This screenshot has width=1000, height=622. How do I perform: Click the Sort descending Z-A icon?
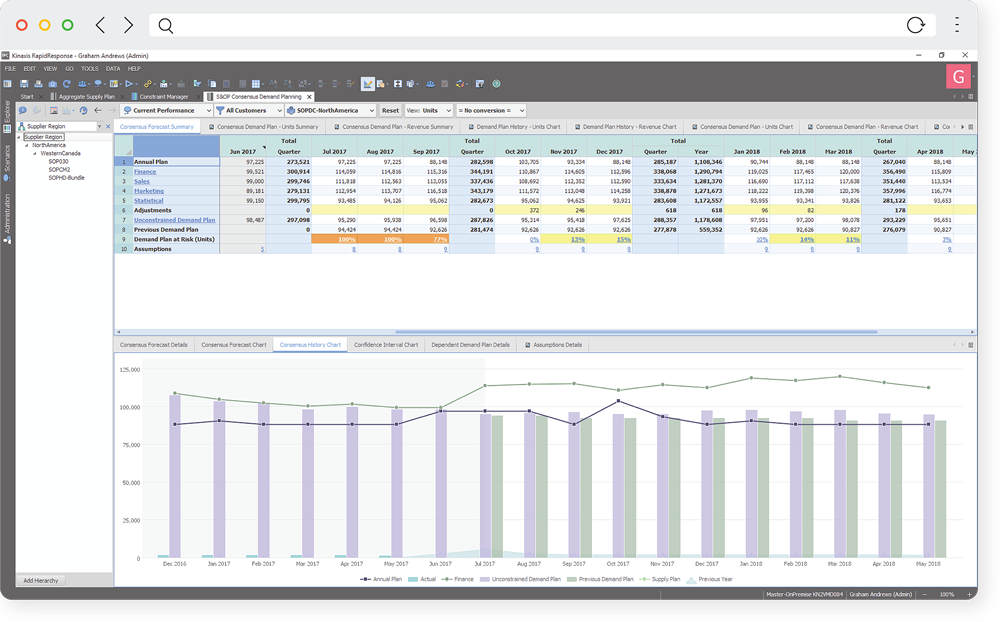pos(287,84)
